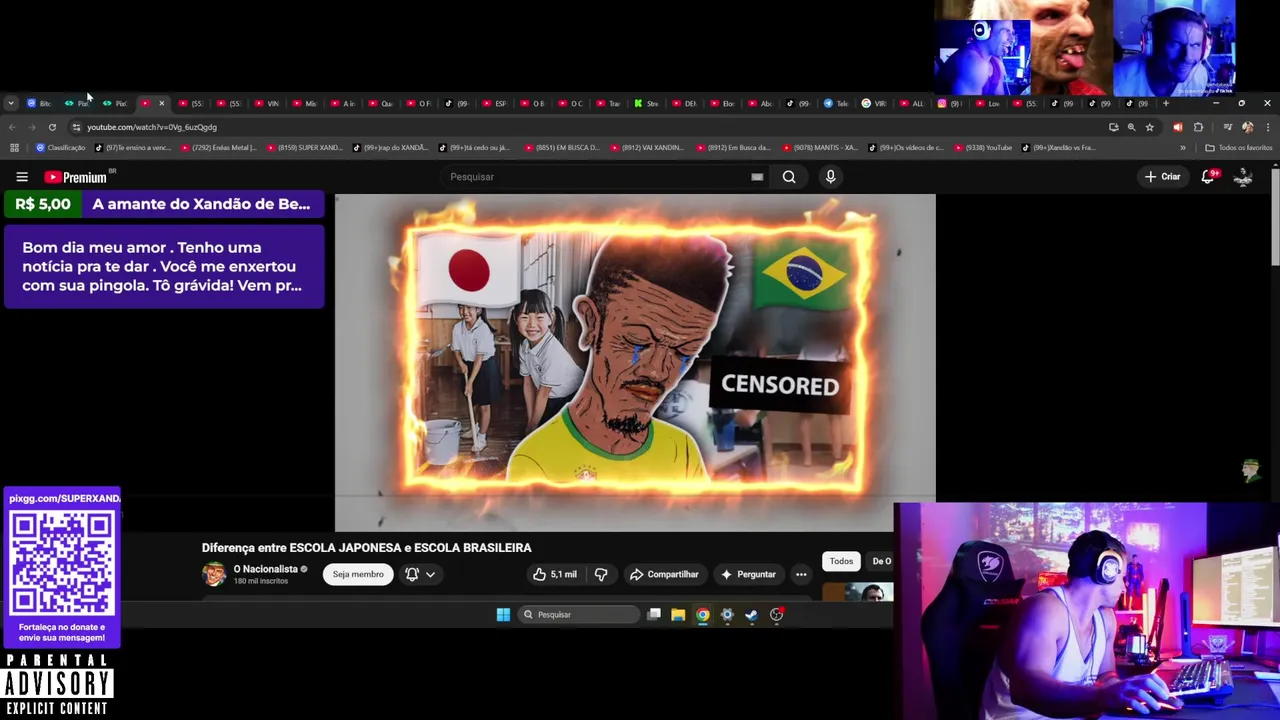This screenshot has width=1280, height=720.
Task: Open Task View on the taskbar
Action: coord(654,615)
